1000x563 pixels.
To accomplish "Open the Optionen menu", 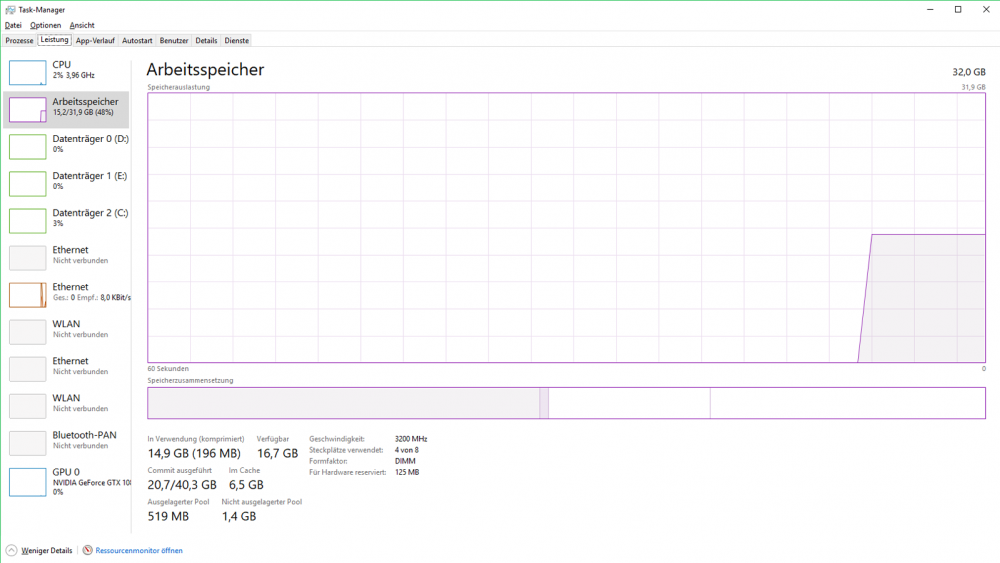I will [45, 25].
